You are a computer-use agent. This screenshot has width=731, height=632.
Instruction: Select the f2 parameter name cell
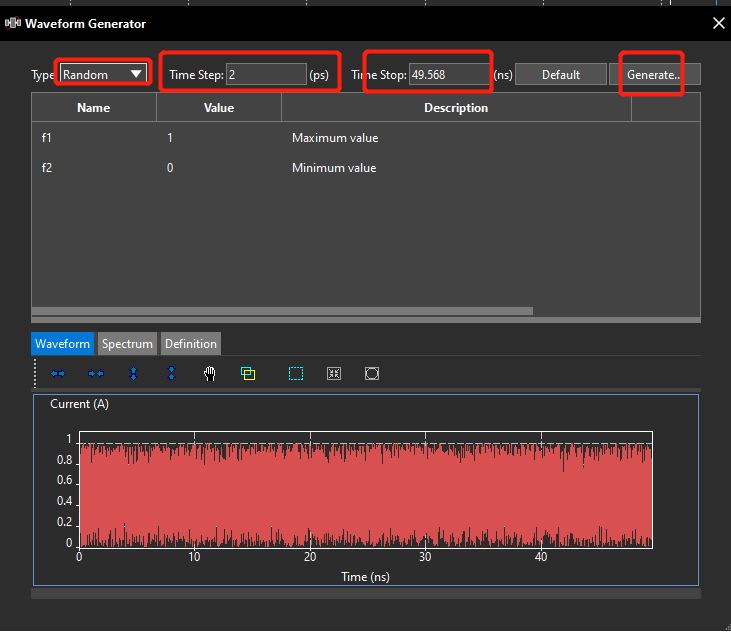point(93,168)
